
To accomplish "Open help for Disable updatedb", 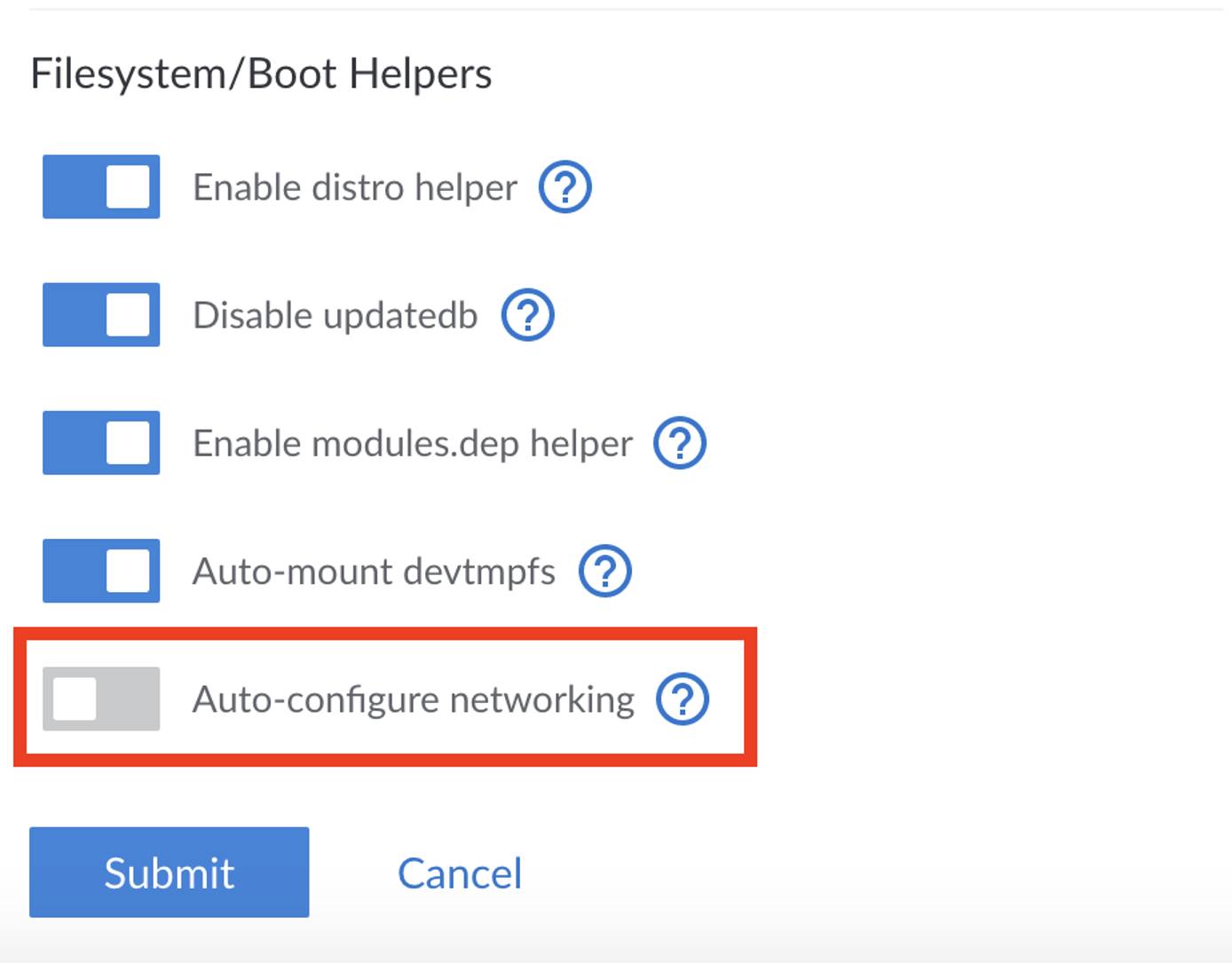I will pos(528,314).
